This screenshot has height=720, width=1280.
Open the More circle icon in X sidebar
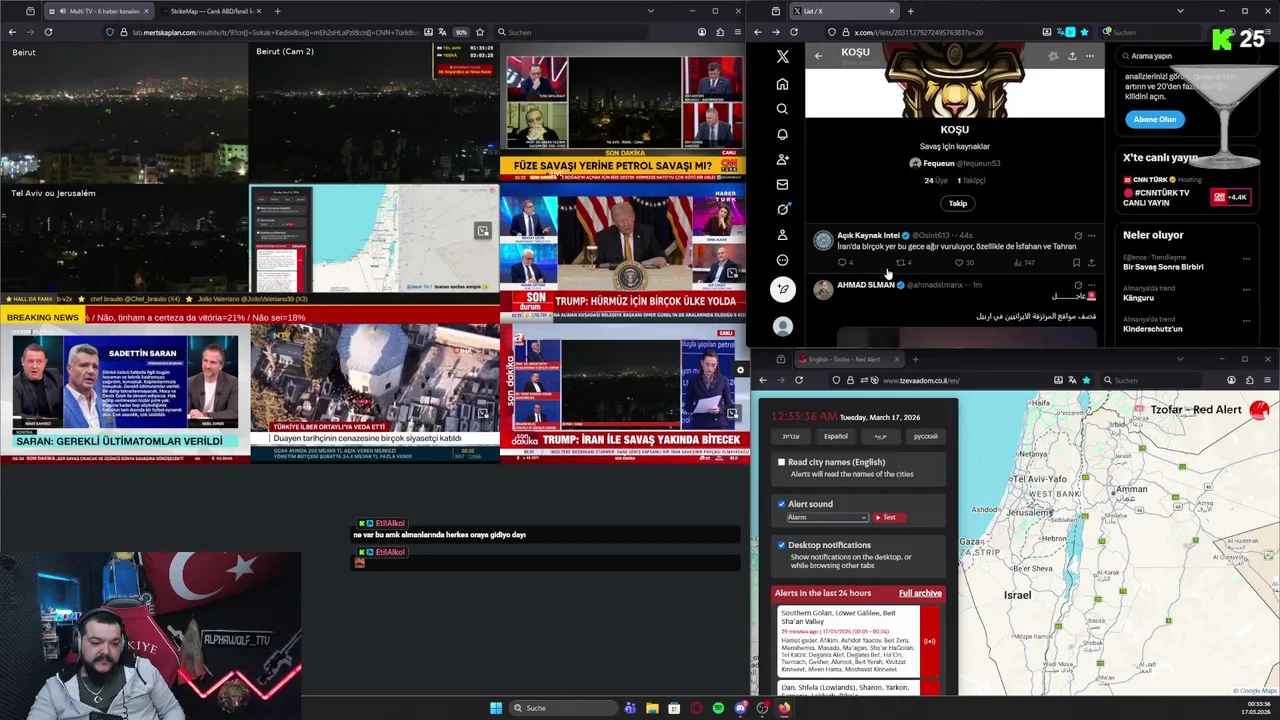point(782,260)
